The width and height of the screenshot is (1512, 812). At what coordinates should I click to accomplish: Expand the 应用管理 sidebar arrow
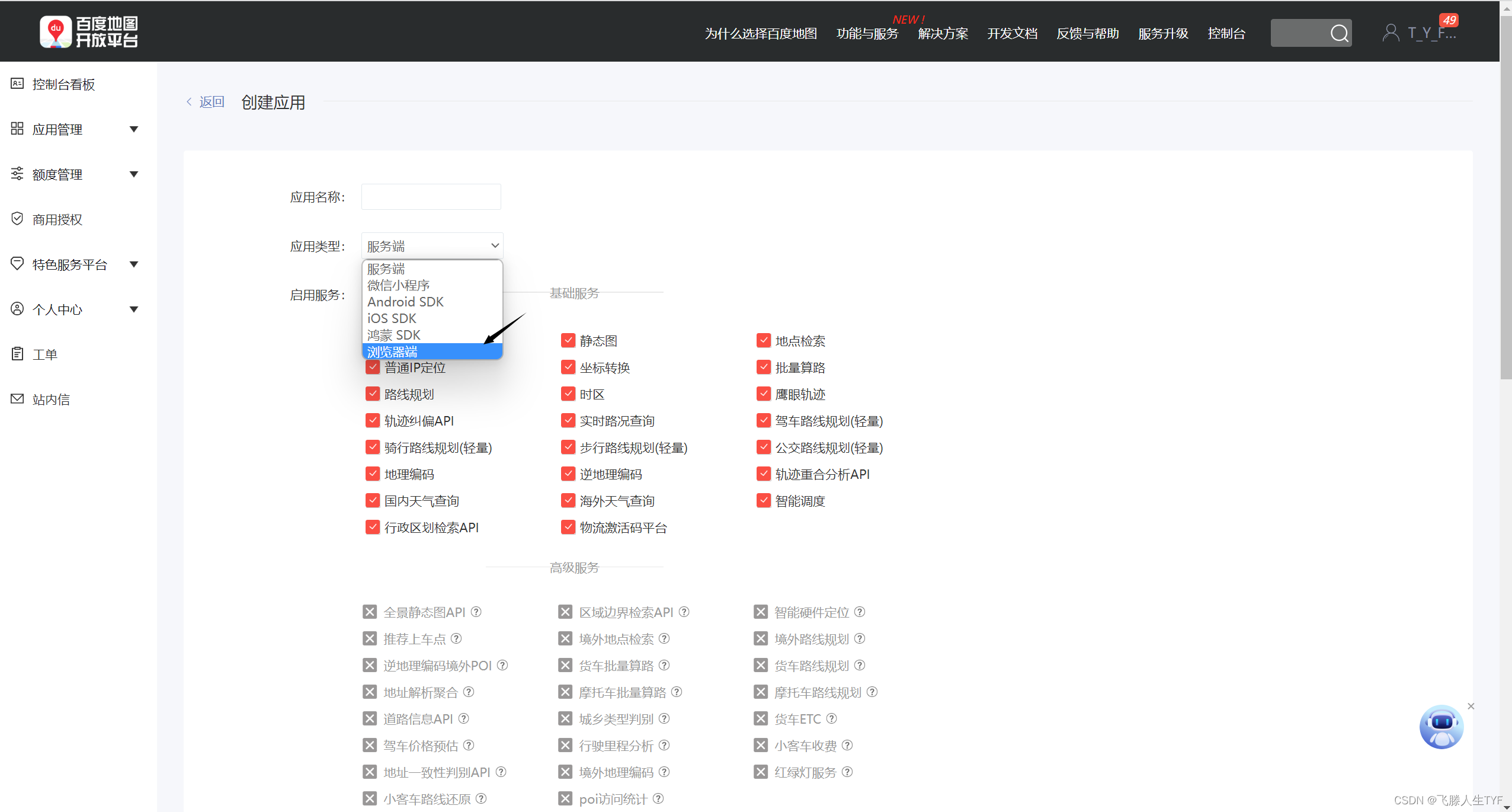134,129
